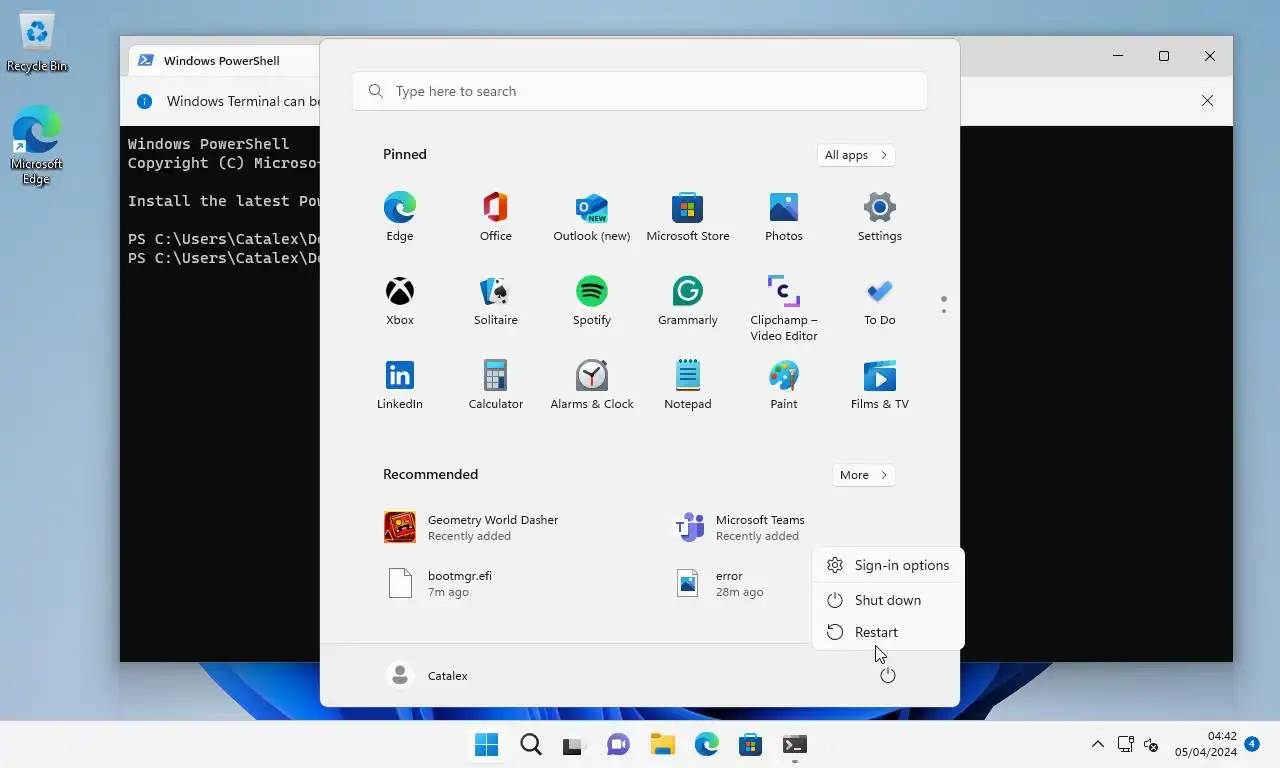Launch the Office pinned app
This screenshot has width=1280, height=768.
(x=496, y=216)
